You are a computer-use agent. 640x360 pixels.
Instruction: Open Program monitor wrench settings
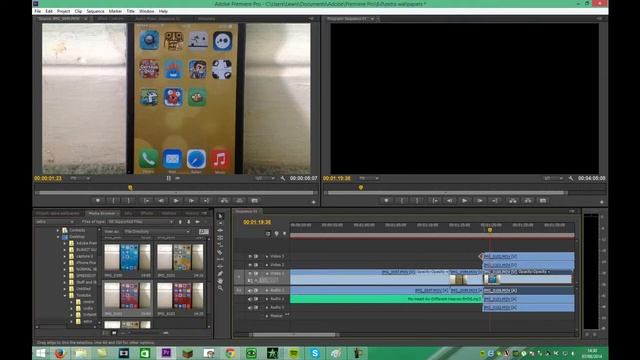[x=571, y=178]
